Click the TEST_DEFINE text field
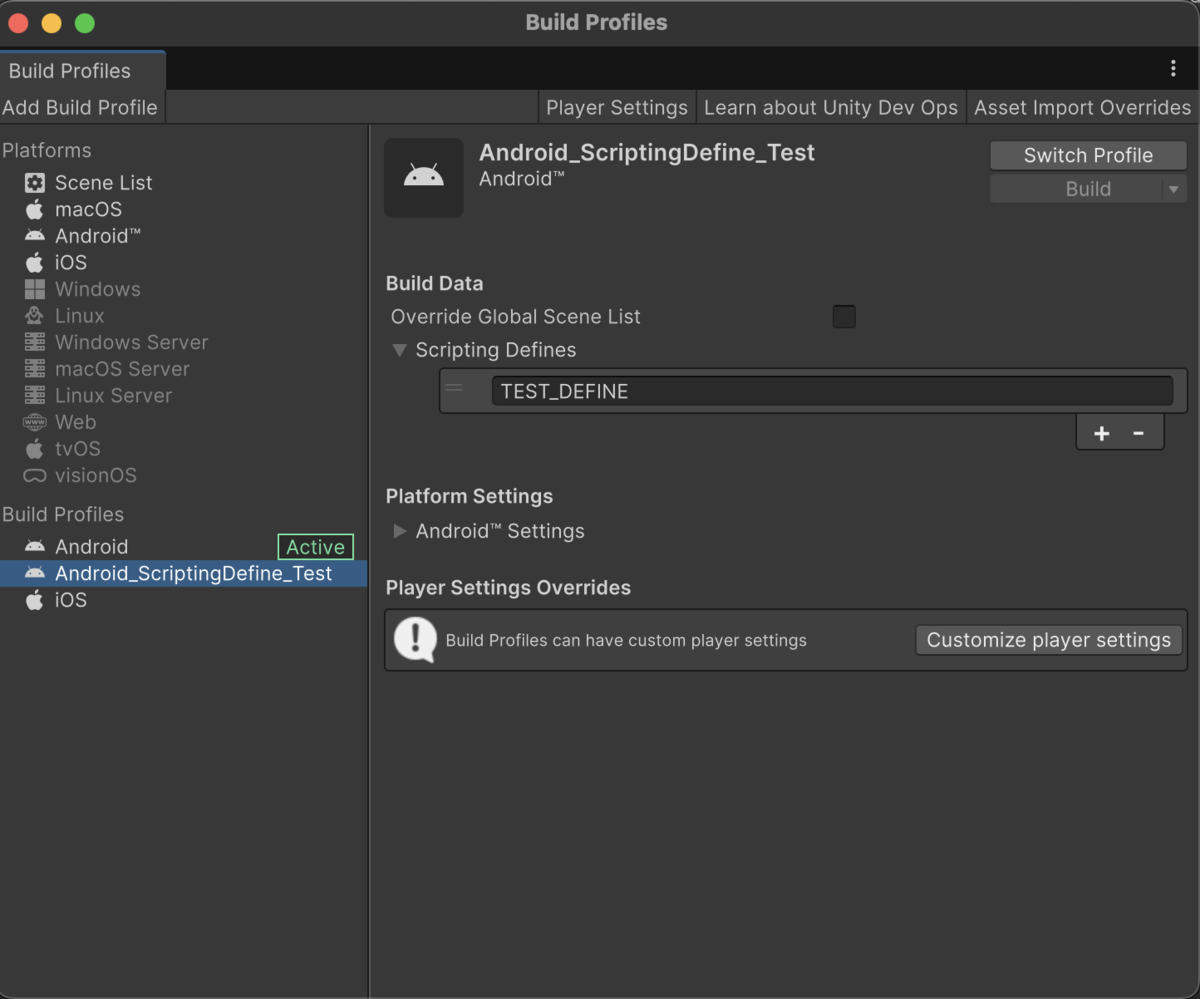Viewport: 1200px width, 999px height. tap(832, 391)
